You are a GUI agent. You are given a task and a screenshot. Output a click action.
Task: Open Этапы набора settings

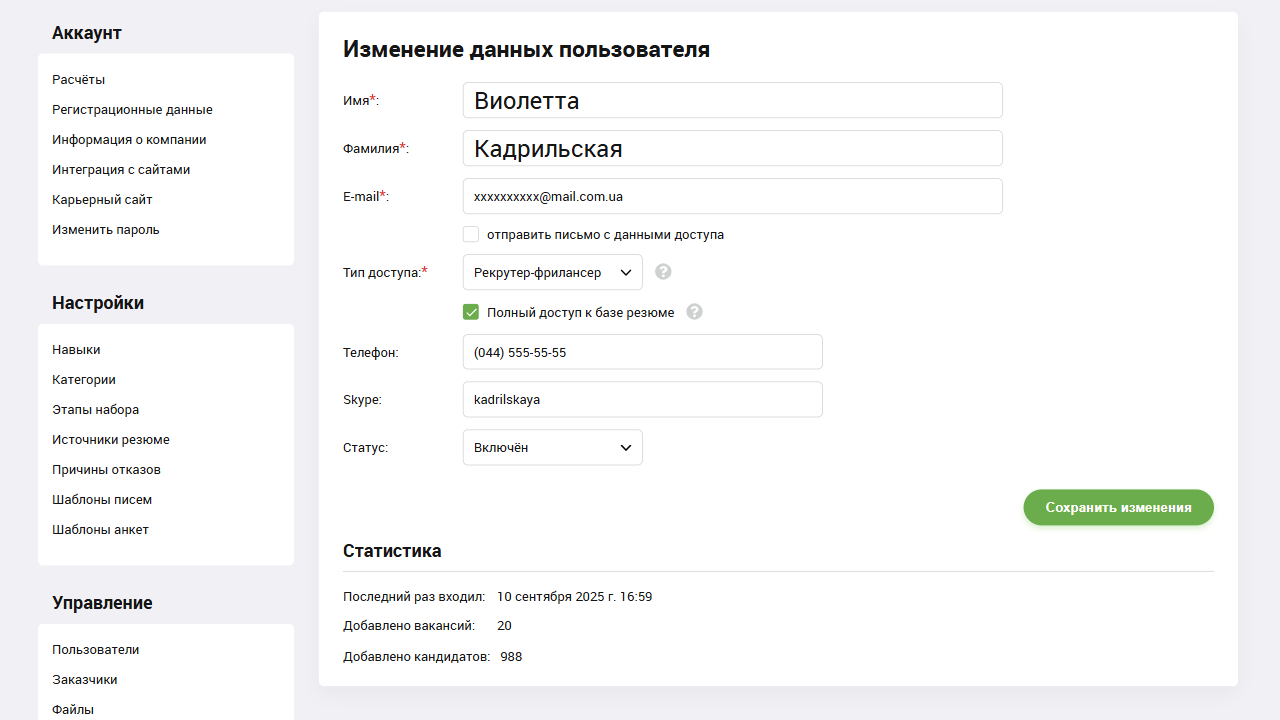pos(95,409)
